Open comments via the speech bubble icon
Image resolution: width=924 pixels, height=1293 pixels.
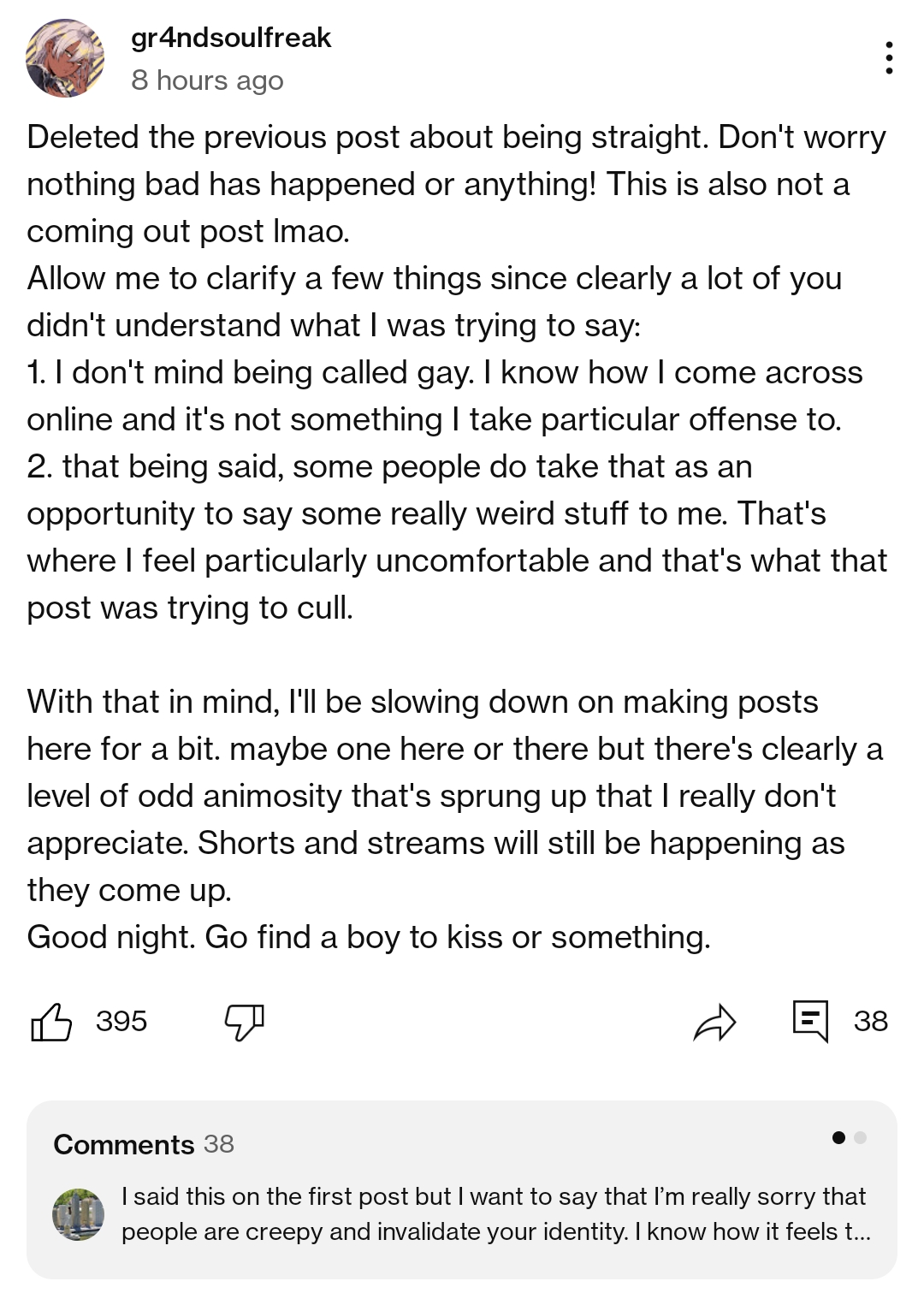pos(809,1021)
